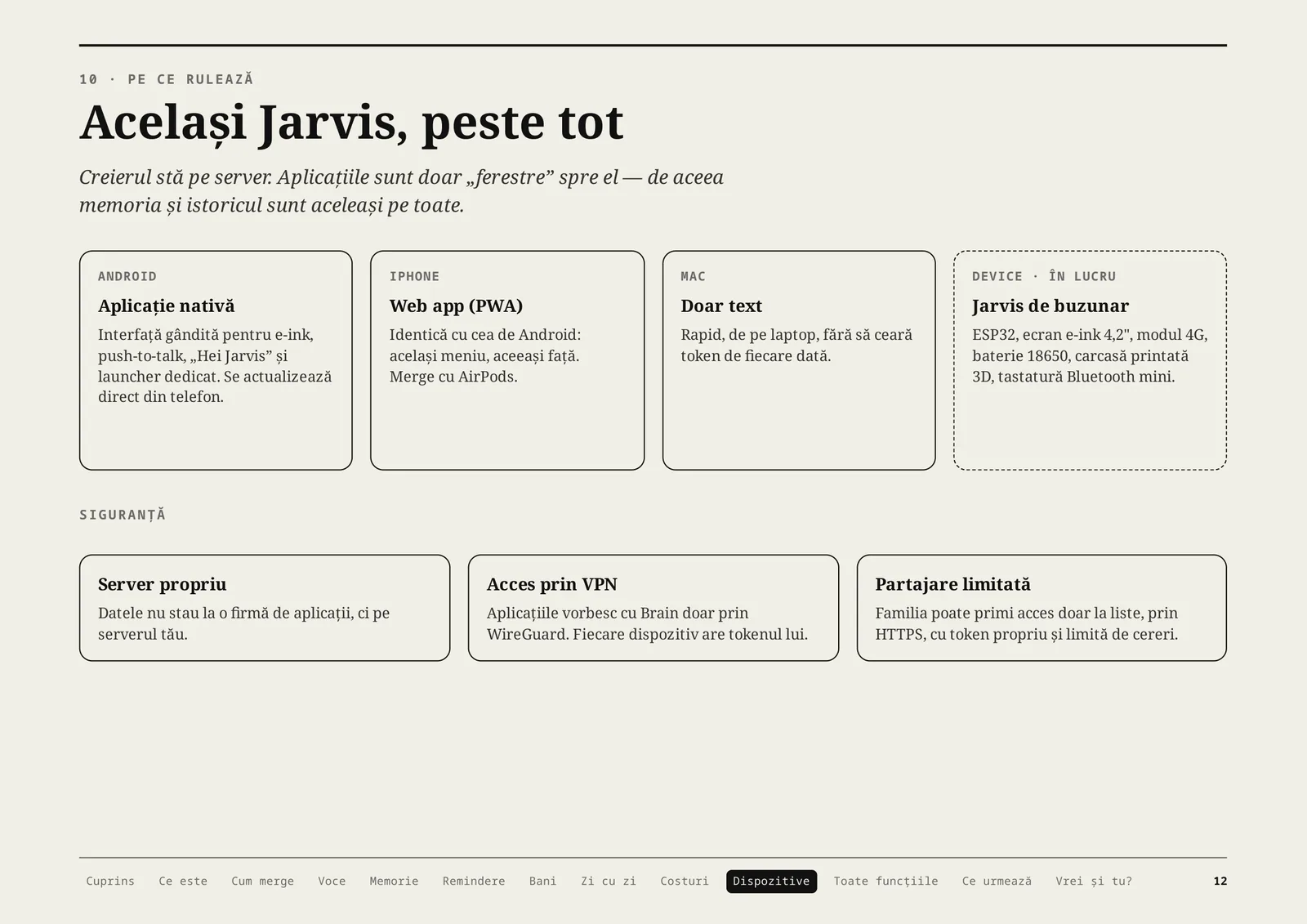Click the SIGURANȚĂ section label

pyautogui.click(x=123, y=515)
